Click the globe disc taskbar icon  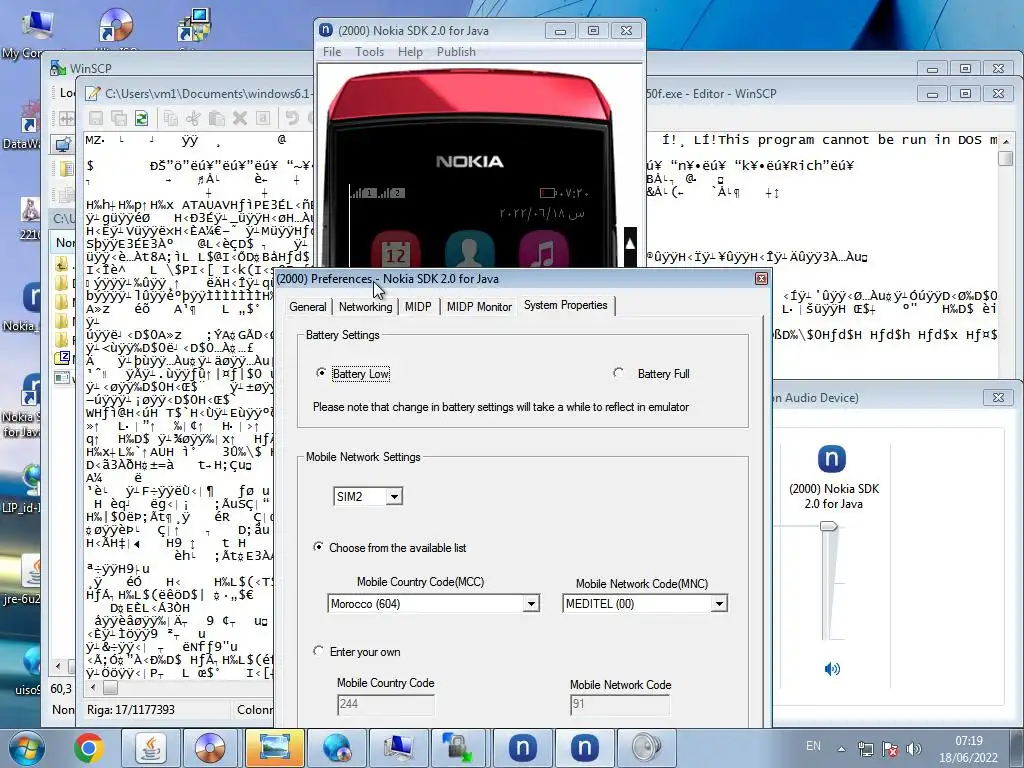click(337, 748)
